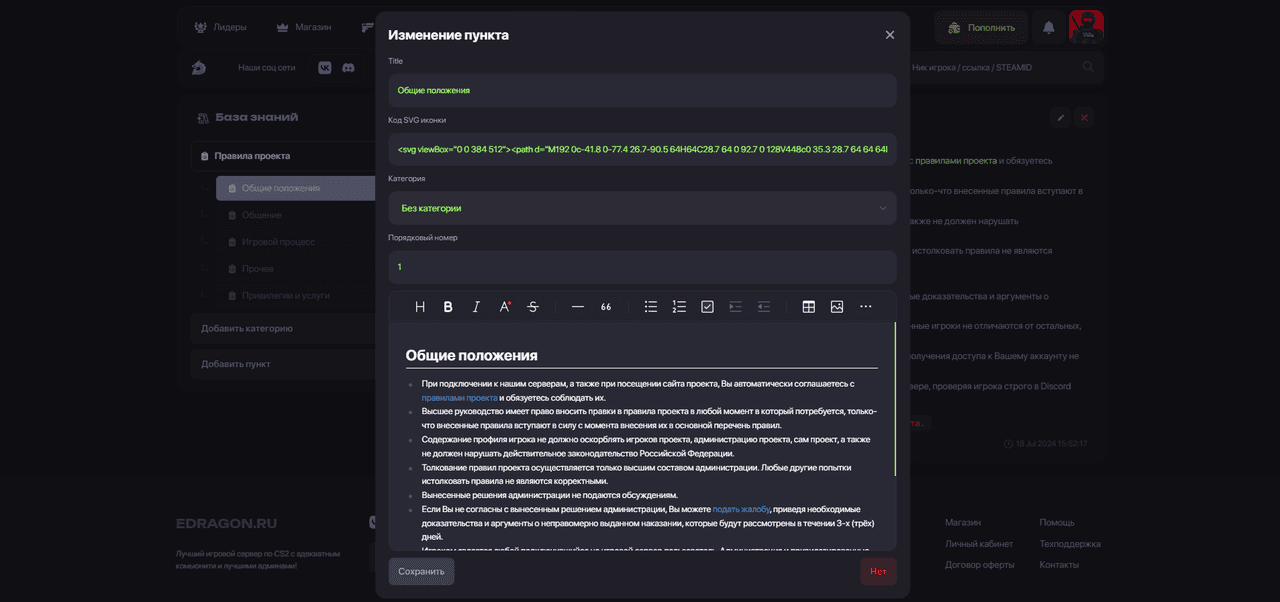This screenshot has width=1280, height=602.
Task: Click the Общие положения heading in editor
Action: [471, 355]
